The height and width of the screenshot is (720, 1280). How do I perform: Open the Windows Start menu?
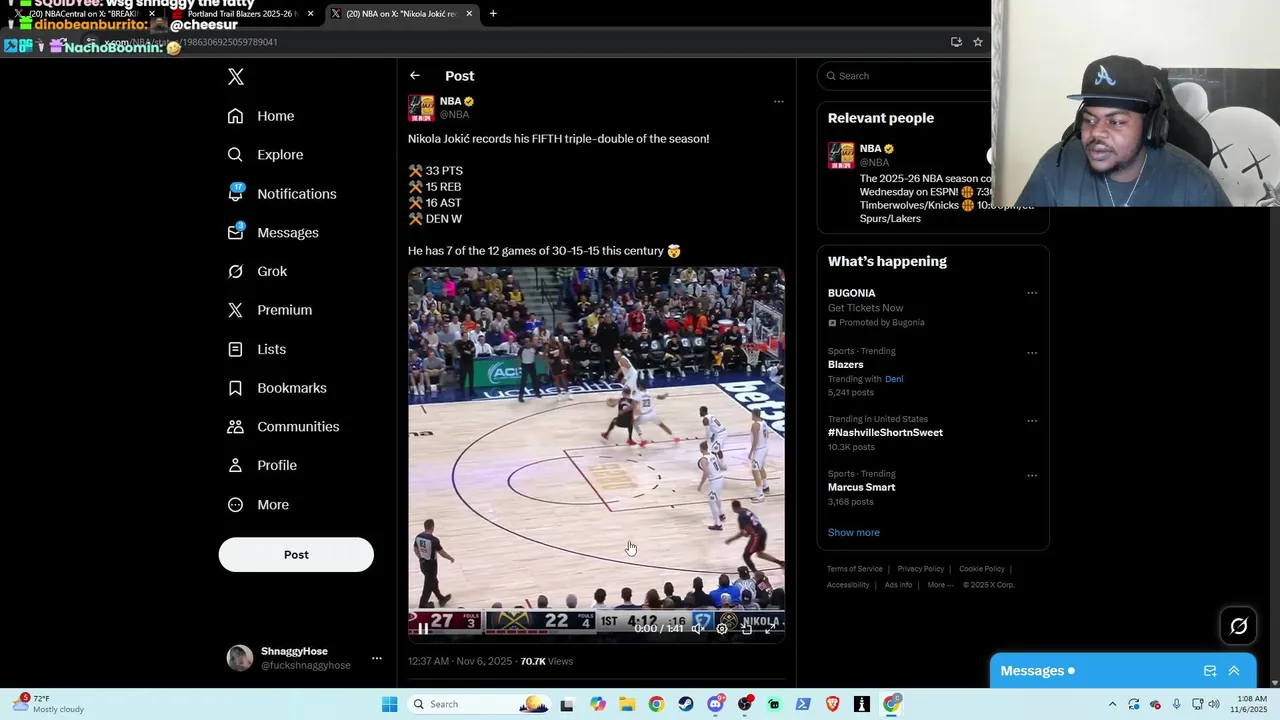click(x=389, y=704)
